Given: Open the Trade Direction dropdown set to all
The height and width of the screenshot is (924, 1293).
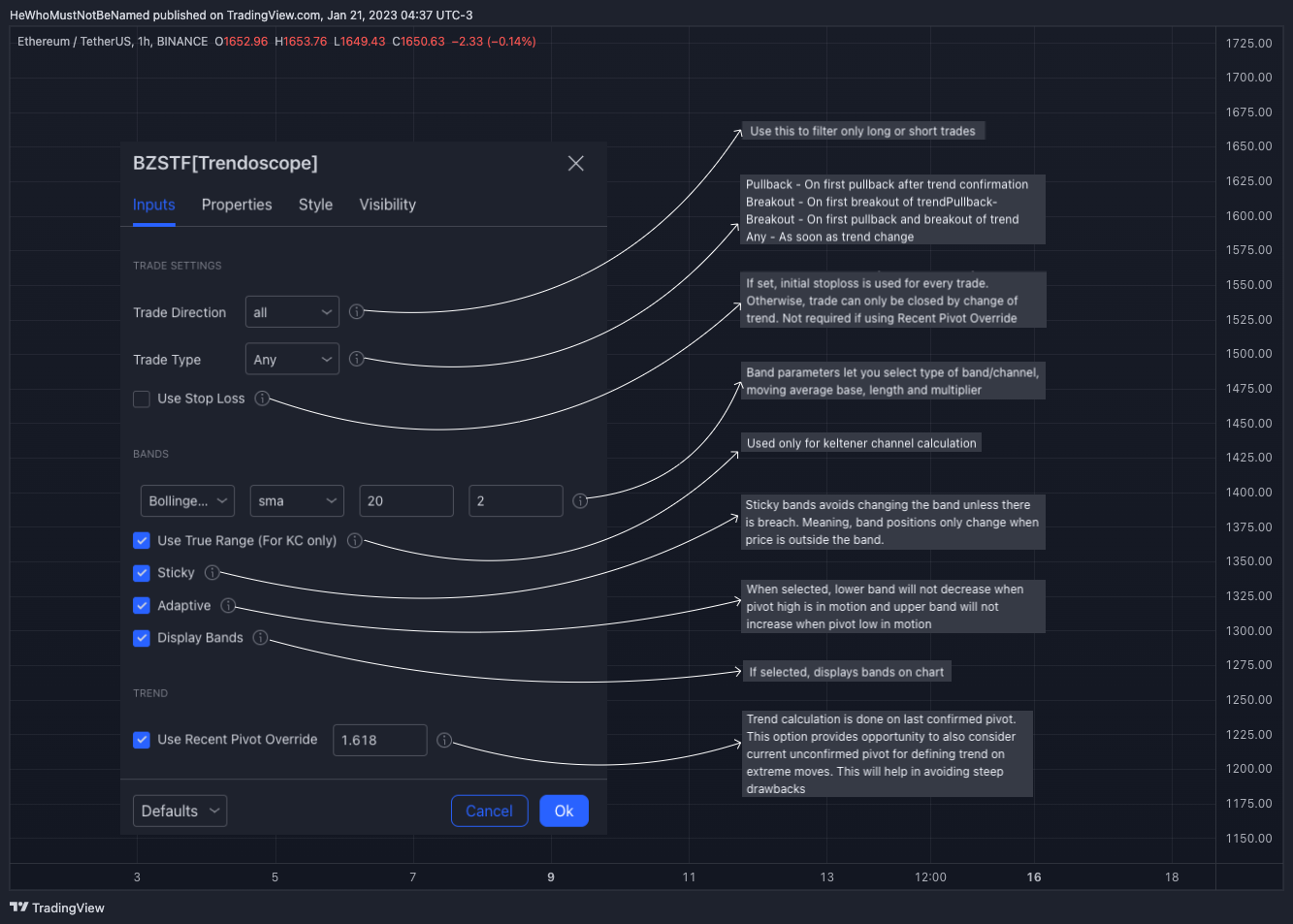Looking at the screenshot, I should point(292,312).
